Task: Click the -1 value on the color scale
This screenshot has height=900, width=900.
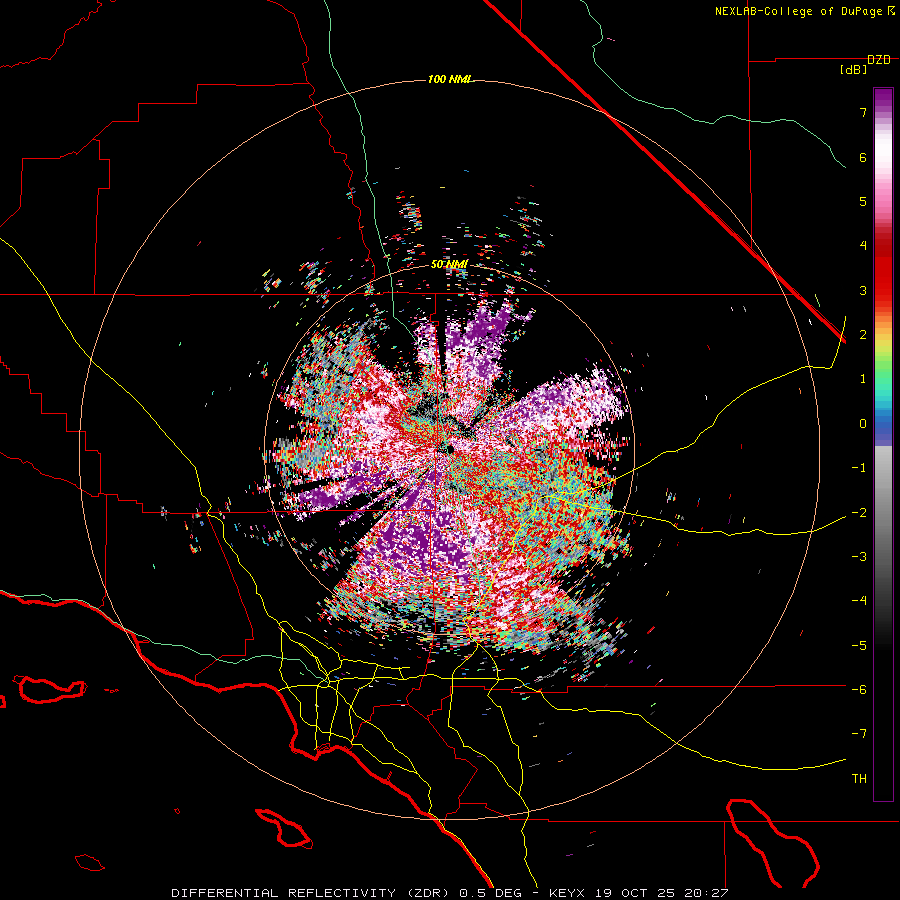Action: (859, 468)
